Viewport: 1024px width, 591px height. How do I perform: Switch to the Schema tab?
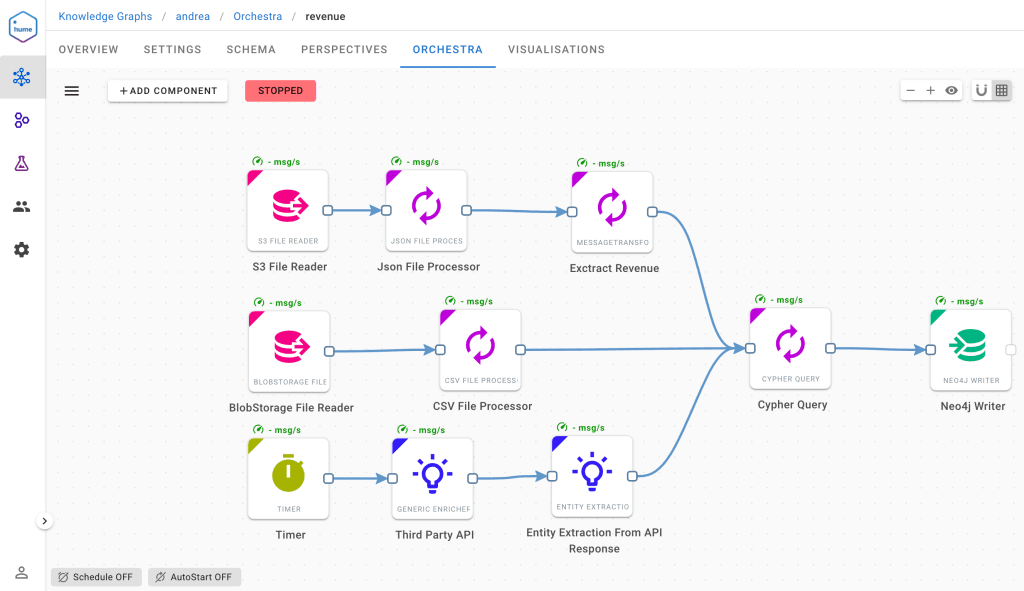(251, 49)
